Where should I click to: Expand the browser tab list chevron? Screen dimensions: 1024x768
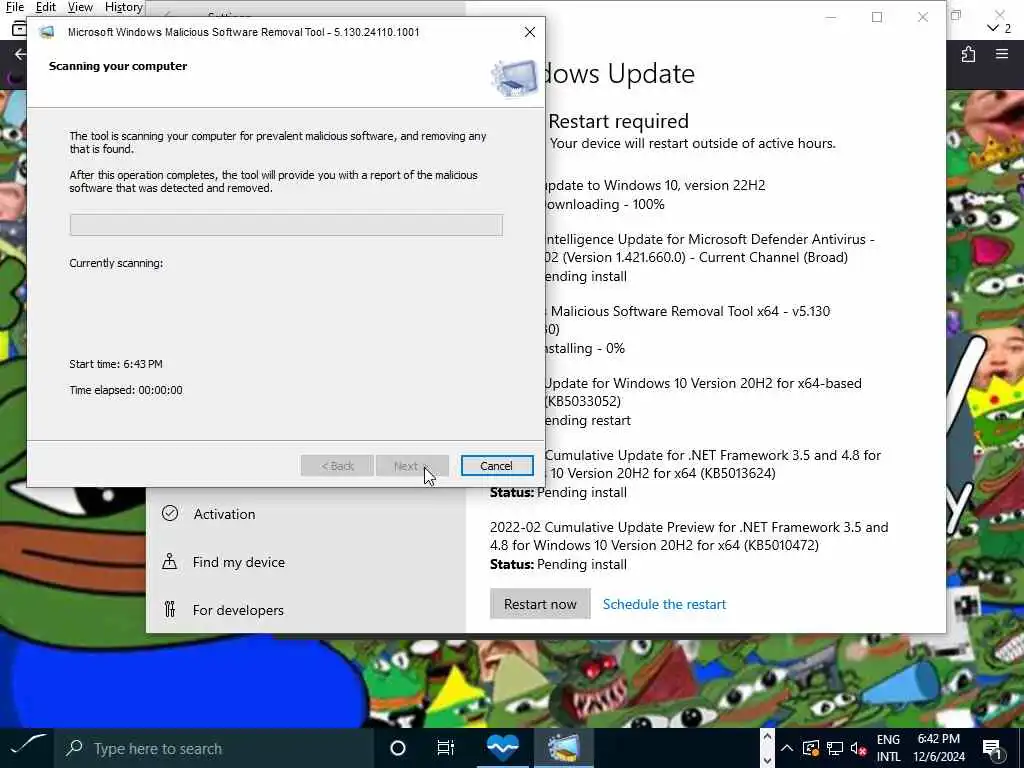[x=993, y=27]
